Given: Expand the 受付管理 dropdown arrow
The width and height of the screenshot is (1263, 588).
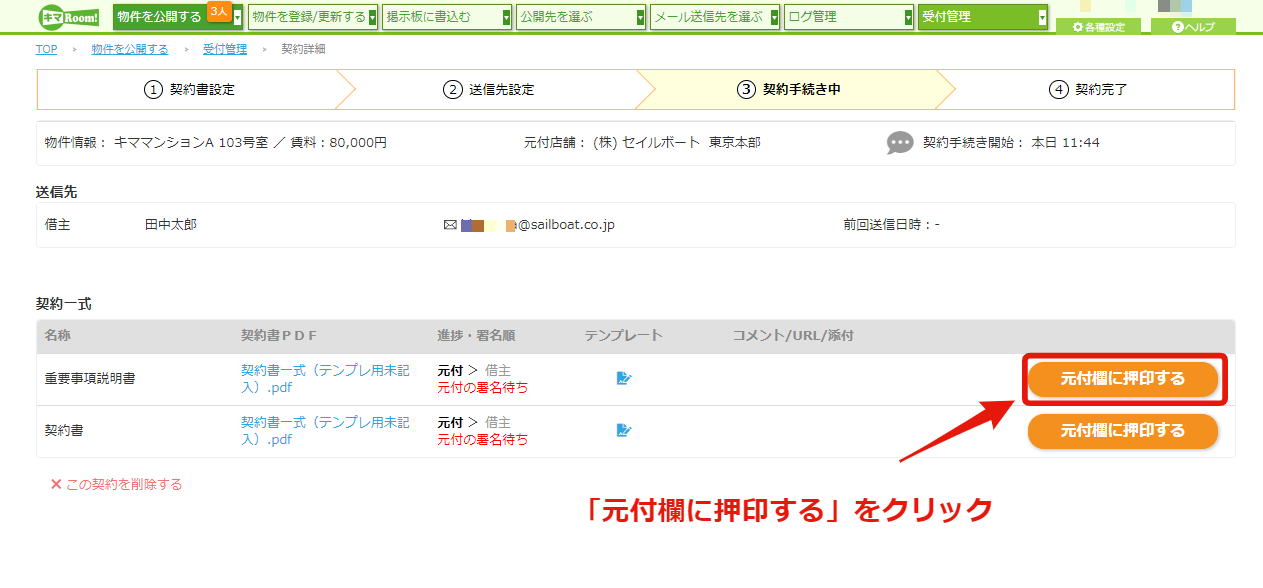Looking at the screenshot, I should click(x=1042, y=18).
